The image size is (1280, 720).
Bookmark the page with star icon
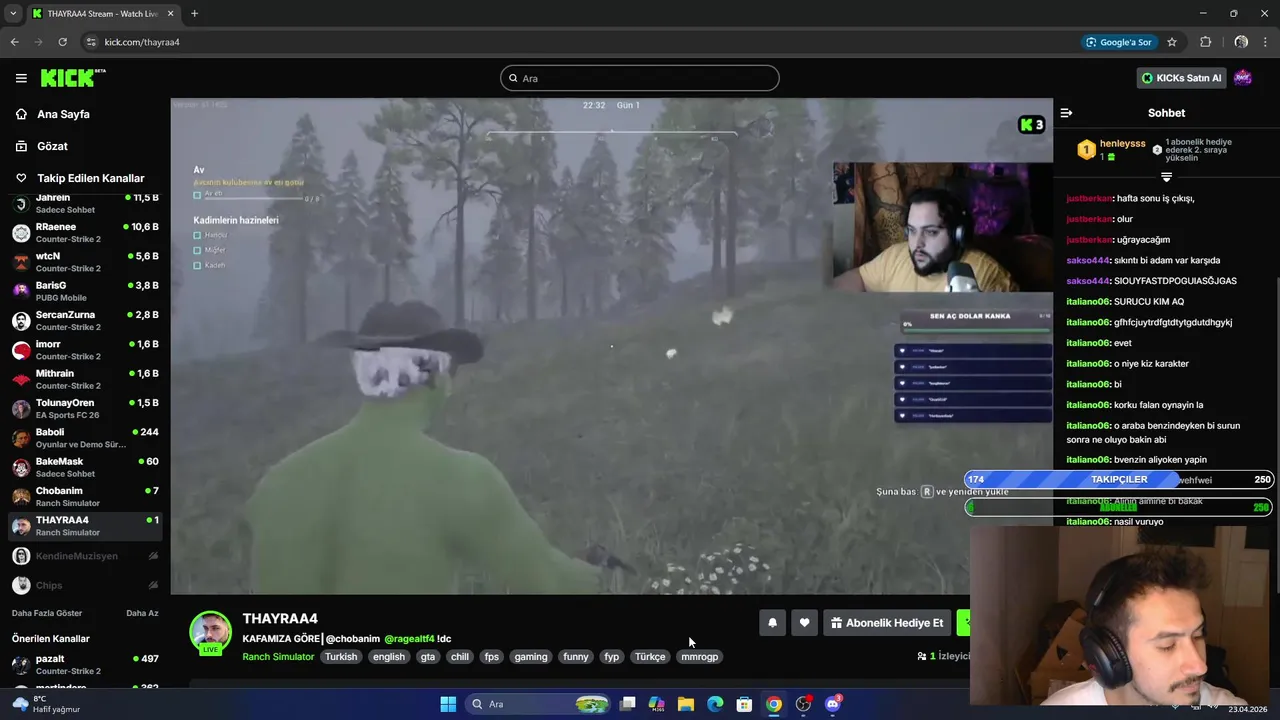(x=1172, y=42)
